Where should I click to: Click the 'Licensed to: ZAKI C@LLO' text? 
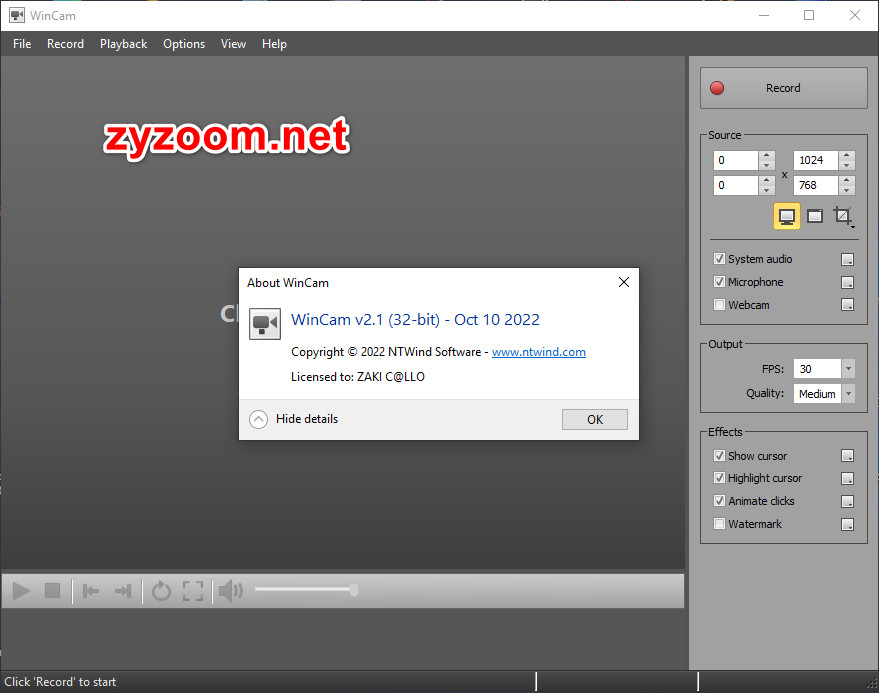tap(358, 377)
